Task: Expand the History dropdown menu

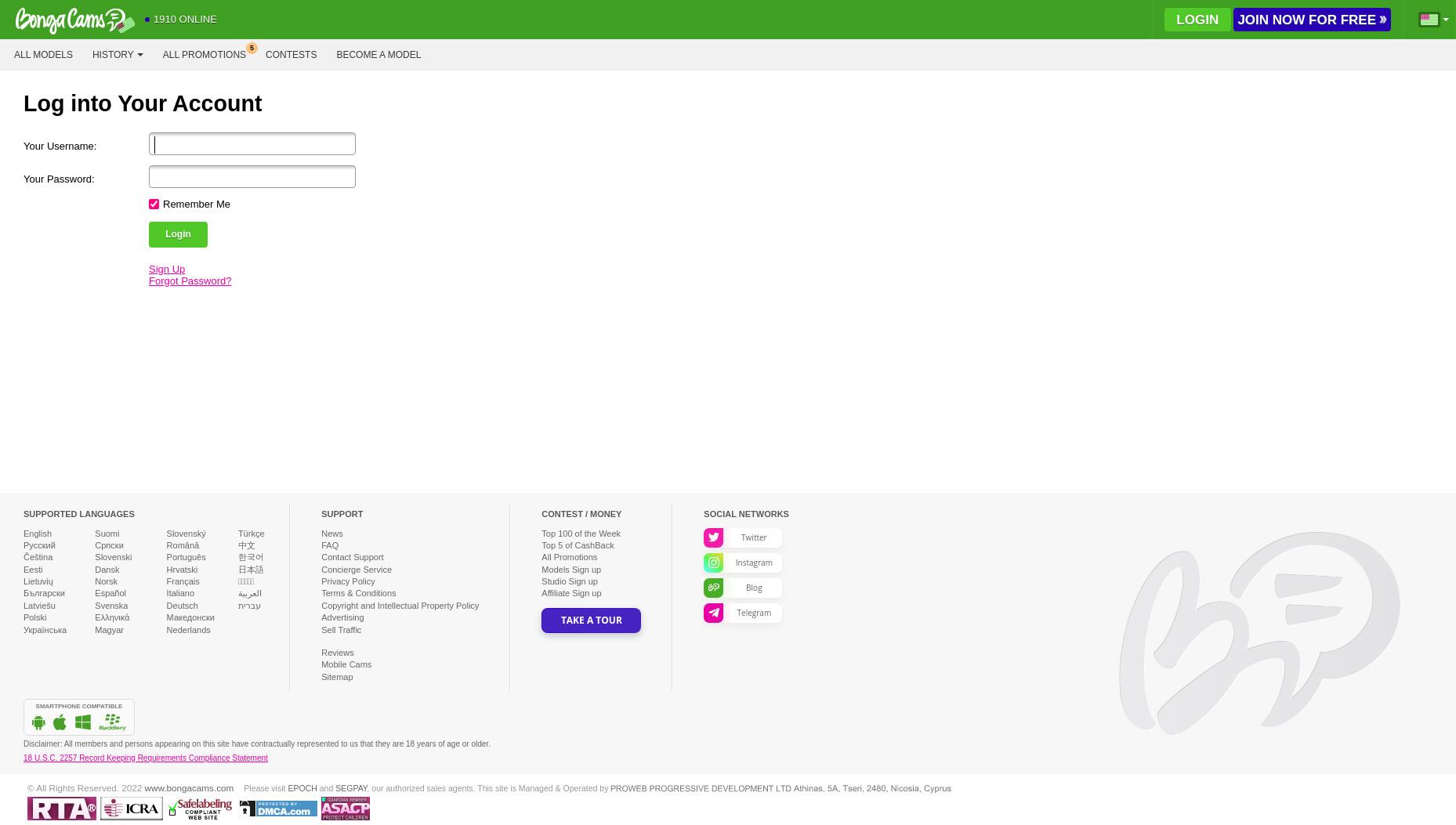Action: point(118,55)
